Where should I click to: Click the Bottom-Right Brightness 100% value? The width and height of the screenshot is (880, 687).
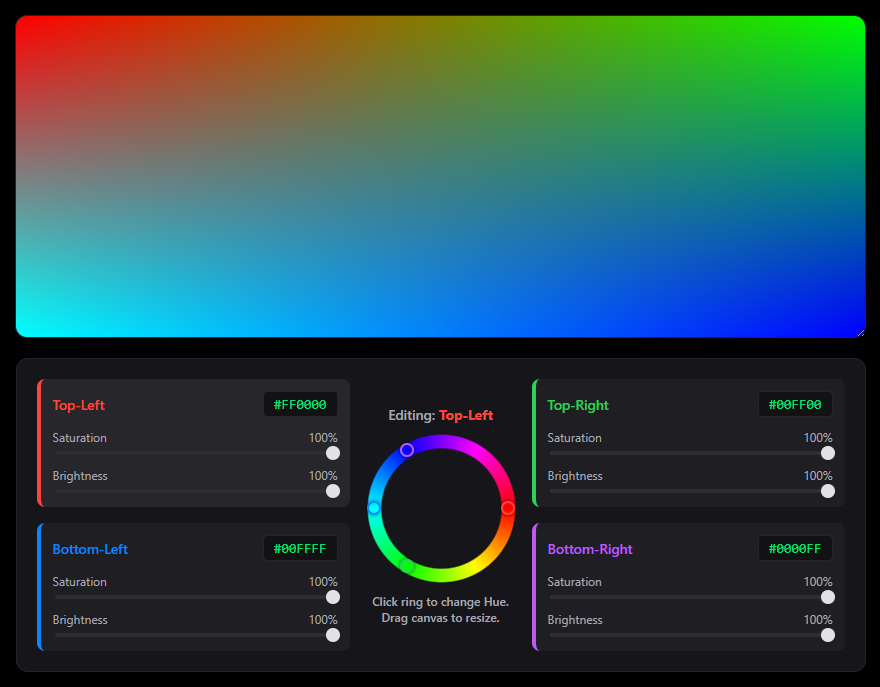tap(818, 620)
